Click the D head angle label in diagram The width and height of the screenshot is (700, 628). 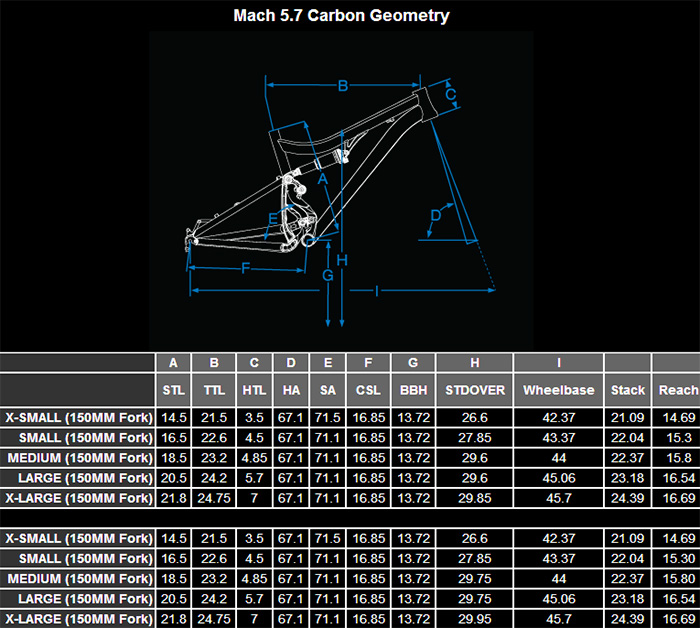coord(436,216)
